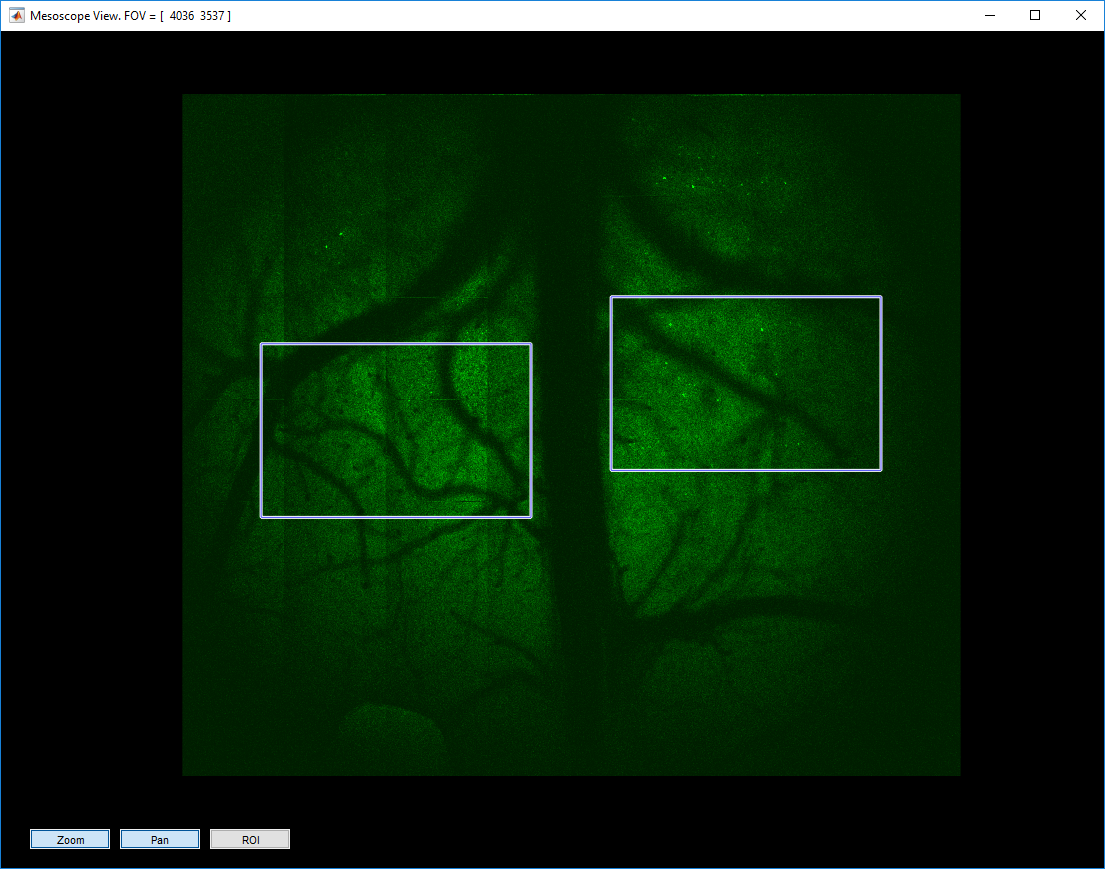The height and width of the screenshot is (869, 1105).
Task: Click the dim region at image bottom edge
Action: click(570, 760)
